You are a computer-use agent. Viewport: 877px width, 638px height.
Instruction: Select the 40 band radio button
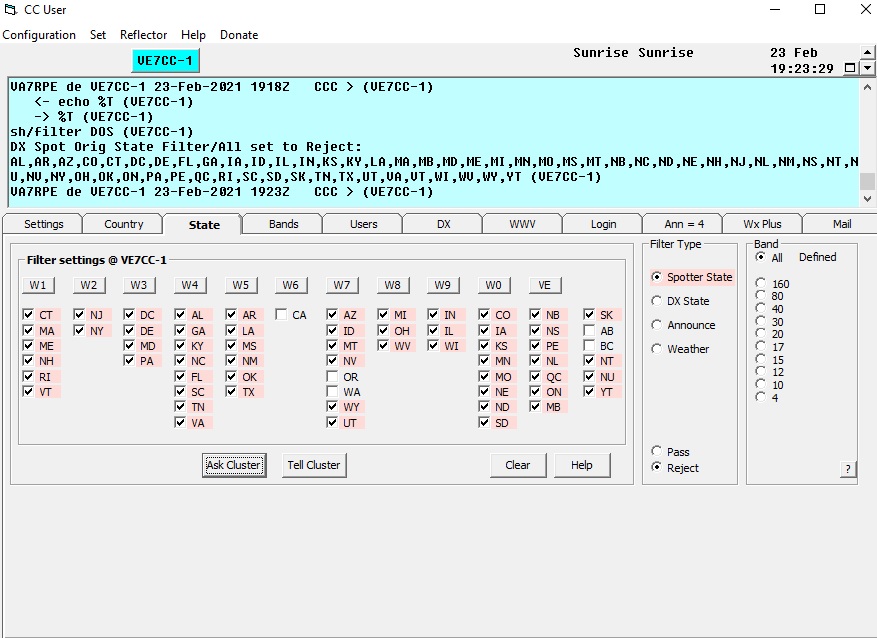[x=760, y=308]
